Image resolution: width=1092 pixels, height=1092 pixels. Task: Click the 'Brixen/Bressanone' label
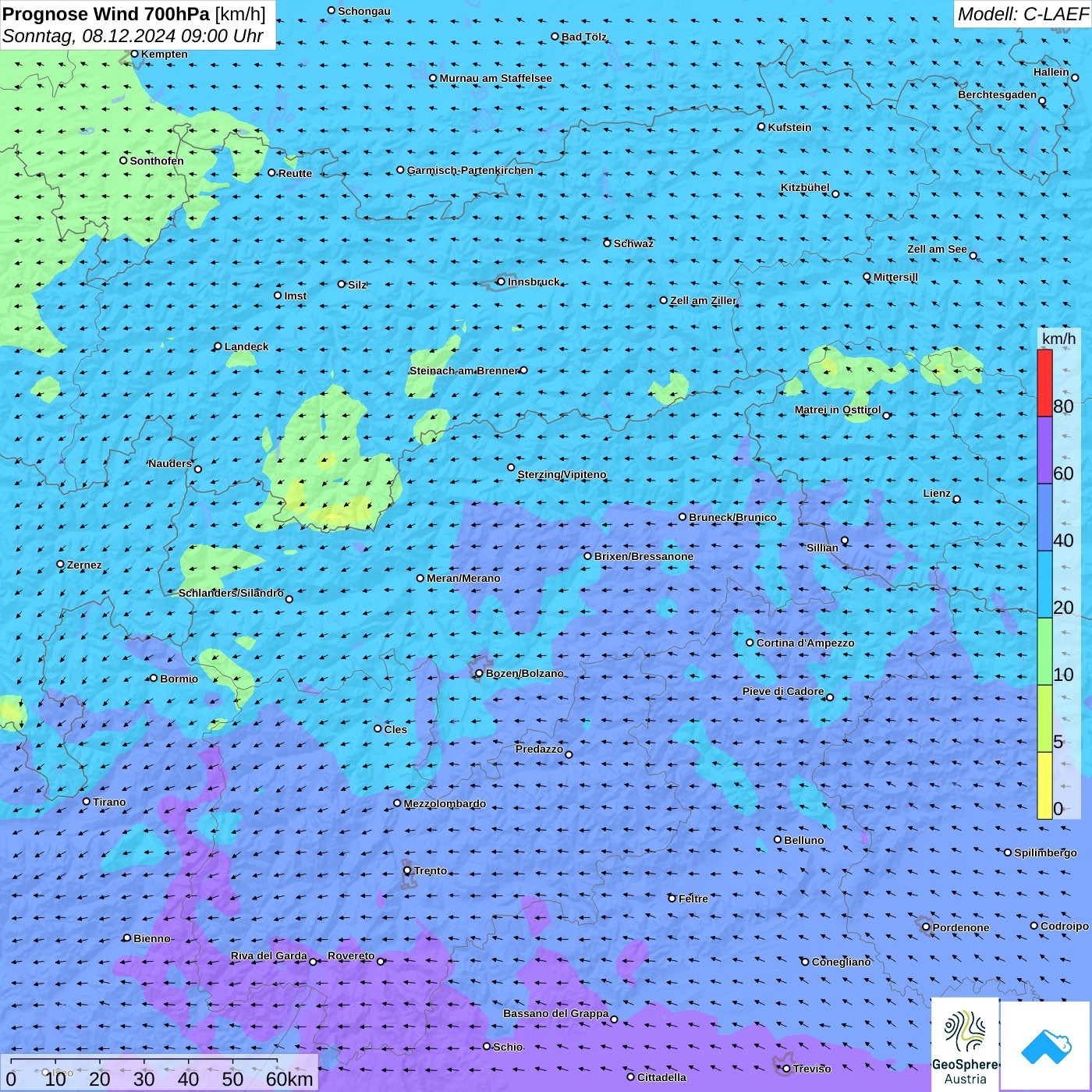pyautogui.click(x=643, y=556)
